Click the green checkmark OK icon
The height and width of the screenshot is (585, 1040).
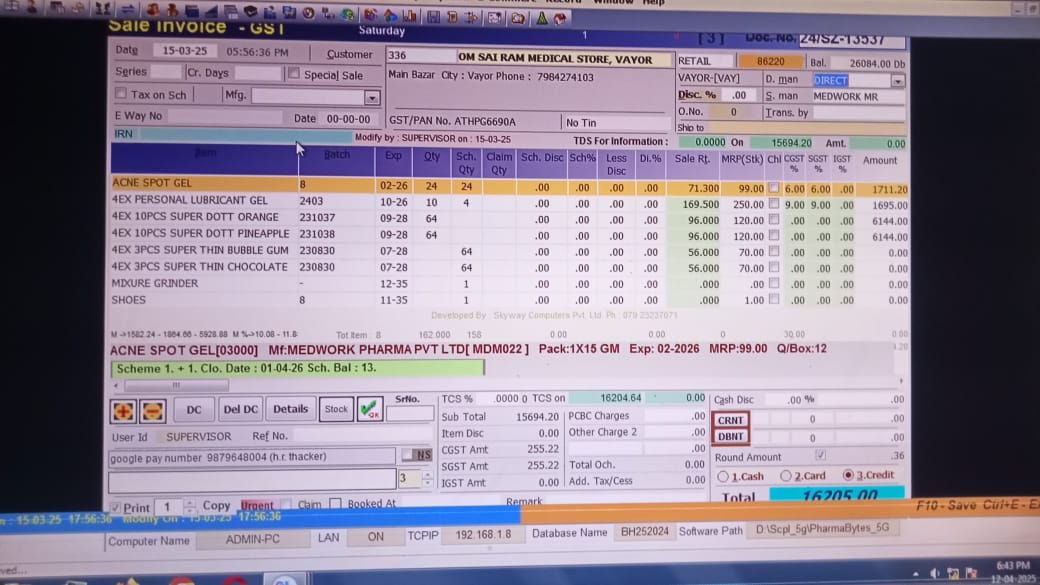tap(369, 408)
